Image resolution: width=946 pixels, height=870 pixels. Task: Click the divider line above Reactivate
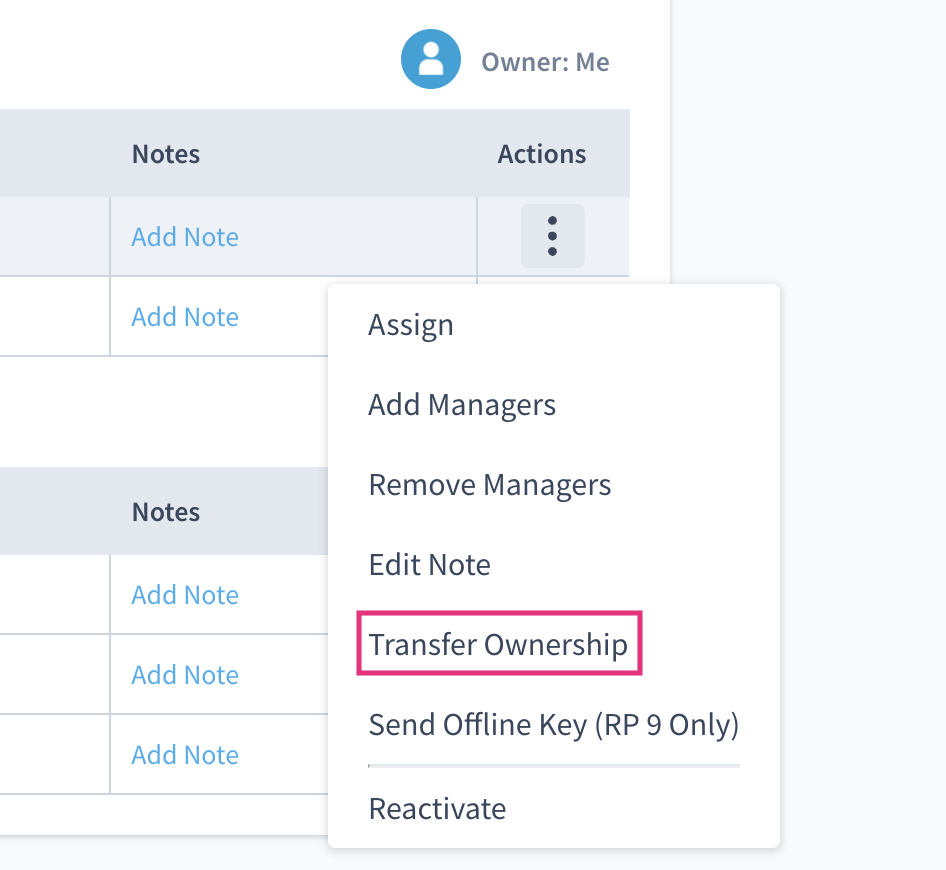(x=553, y=766)
